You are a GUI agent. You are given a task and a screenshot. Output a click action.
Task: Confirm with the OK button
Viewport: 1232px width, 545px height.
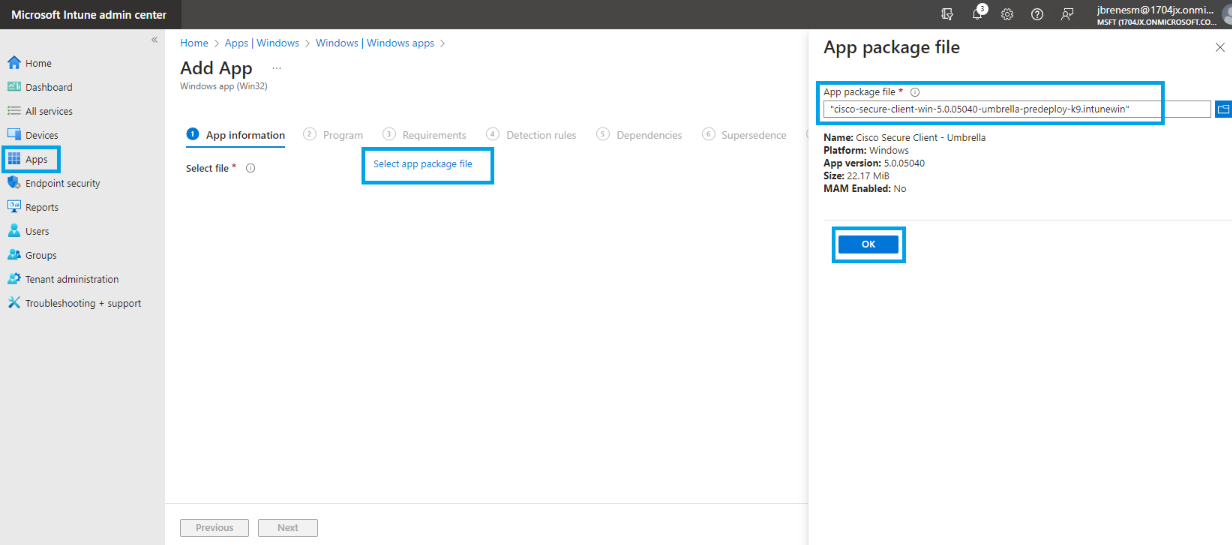click(x=868, y=244)
